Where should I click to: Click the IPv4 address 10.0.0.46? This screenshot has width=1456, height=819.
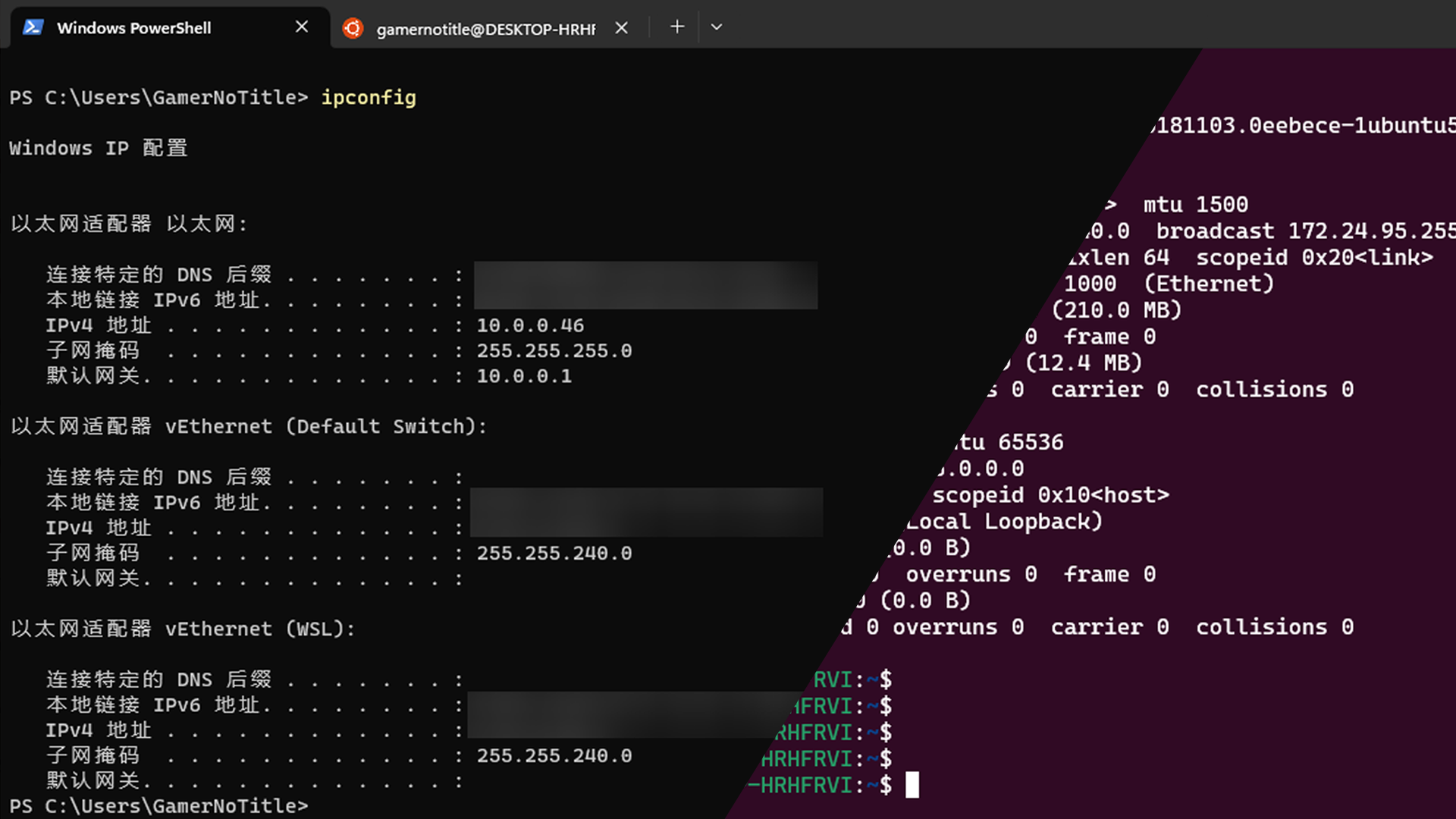click(x=530, y=326)
